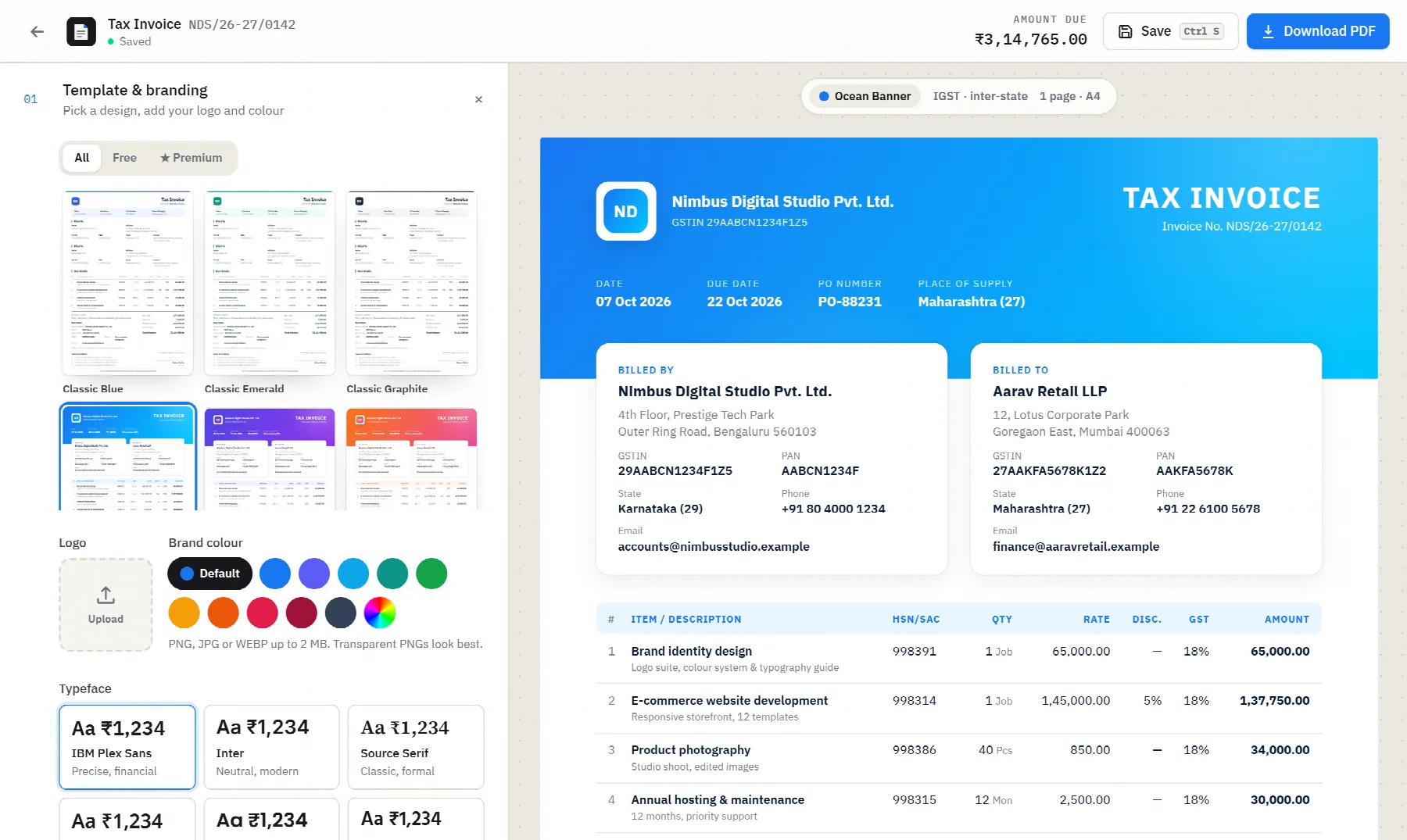This screenshot has height=840, width=1407.
Task: Pick the blue brand colour swatch
Action: pos(275,574)
